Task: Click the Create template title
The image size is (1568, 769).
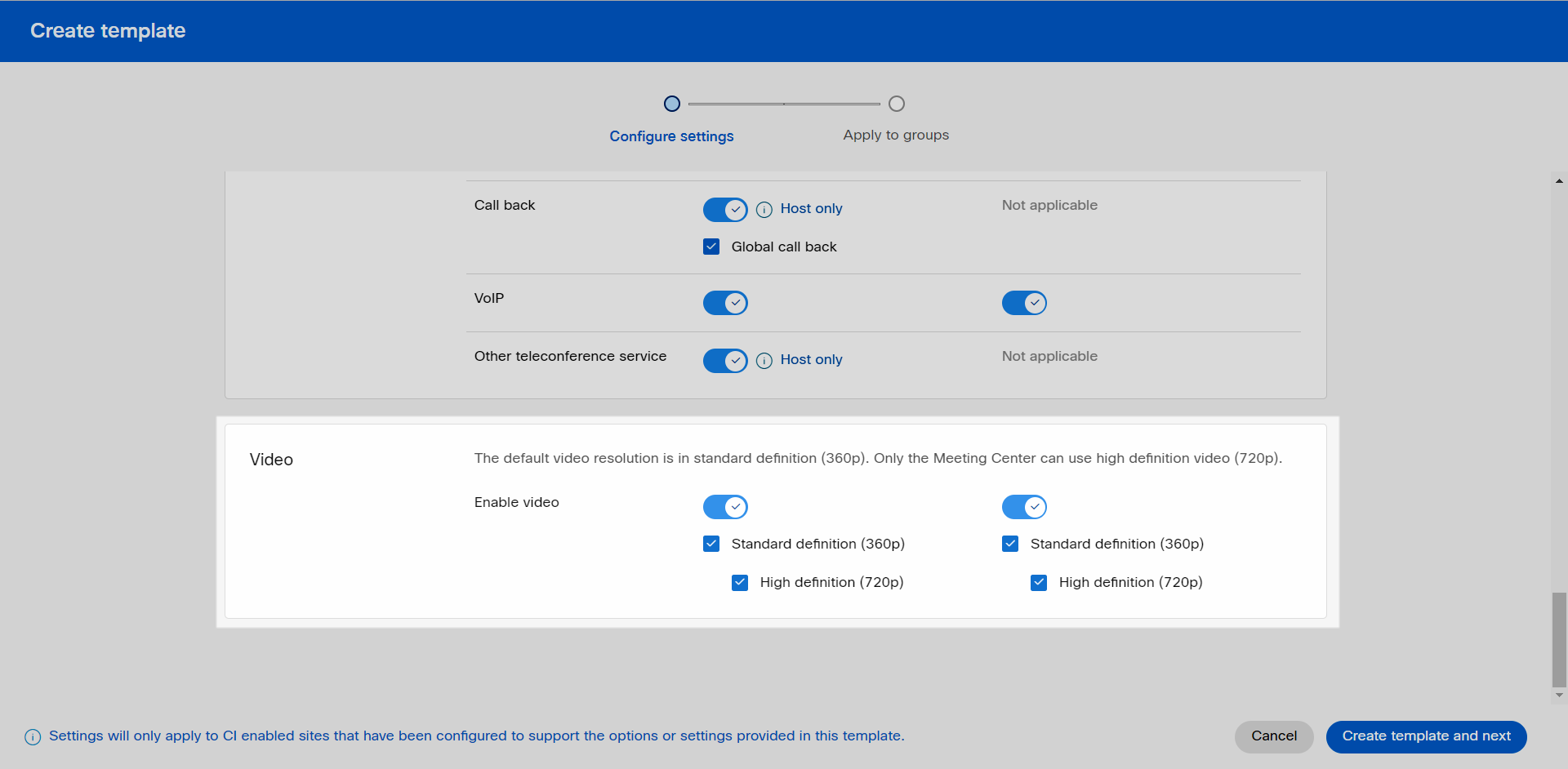Action: (108, 31)
